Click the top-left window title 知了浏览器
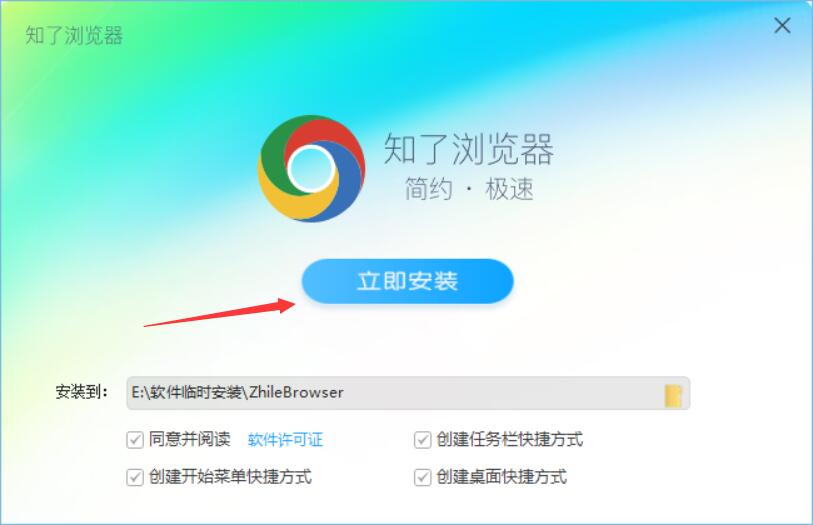 (74, 36)
